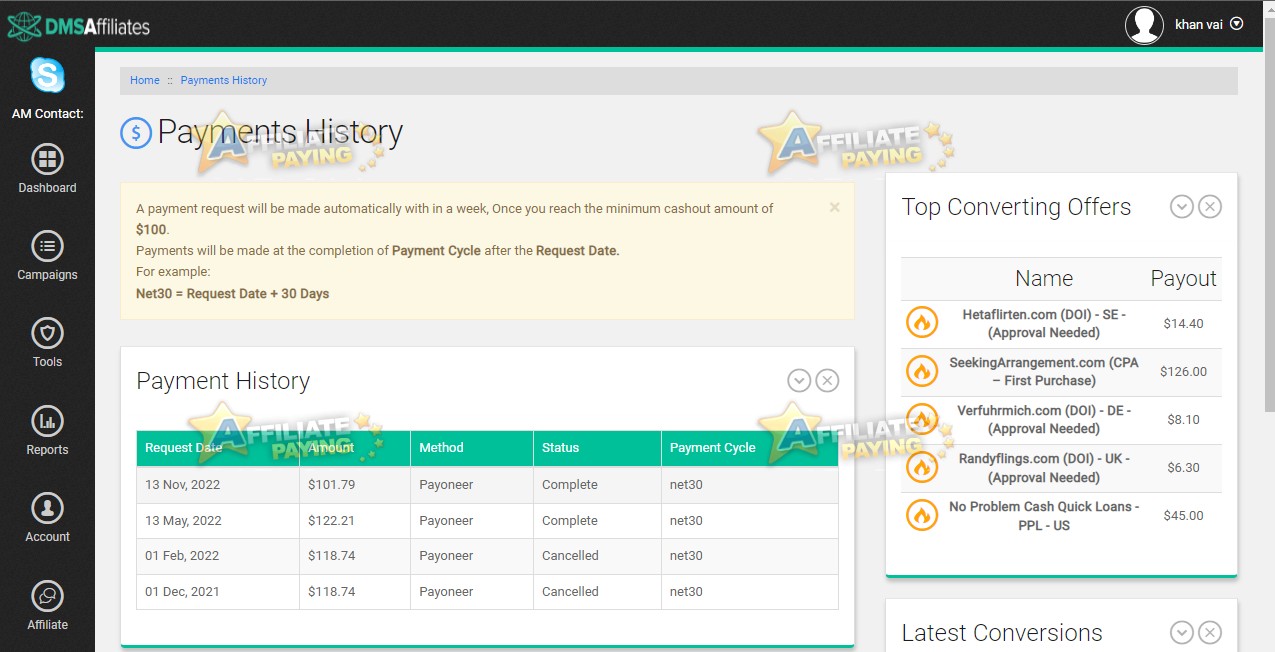Open the Reports chart icon
Screen dimensions: 1275x652
pyautogui.click(x=47, y=421)
